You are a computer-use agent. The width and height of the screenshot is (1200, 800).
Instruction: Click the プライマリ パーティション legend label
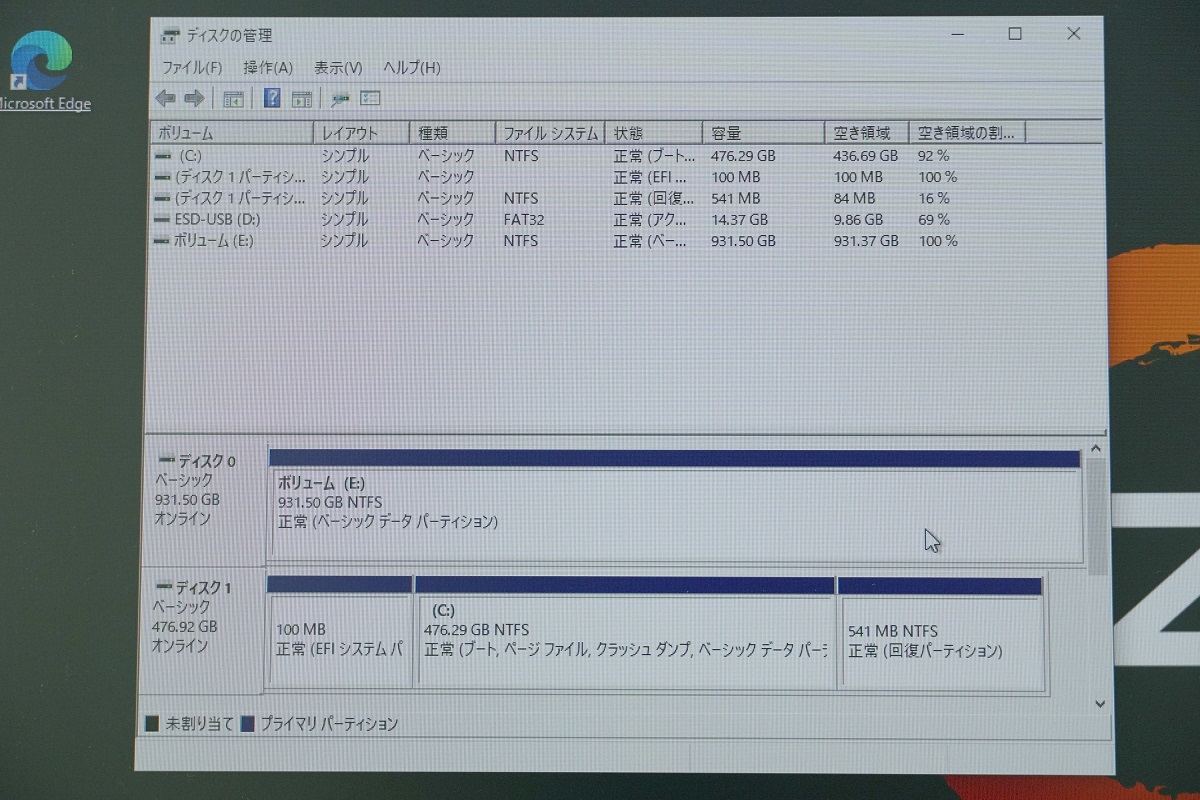point(329,723)
